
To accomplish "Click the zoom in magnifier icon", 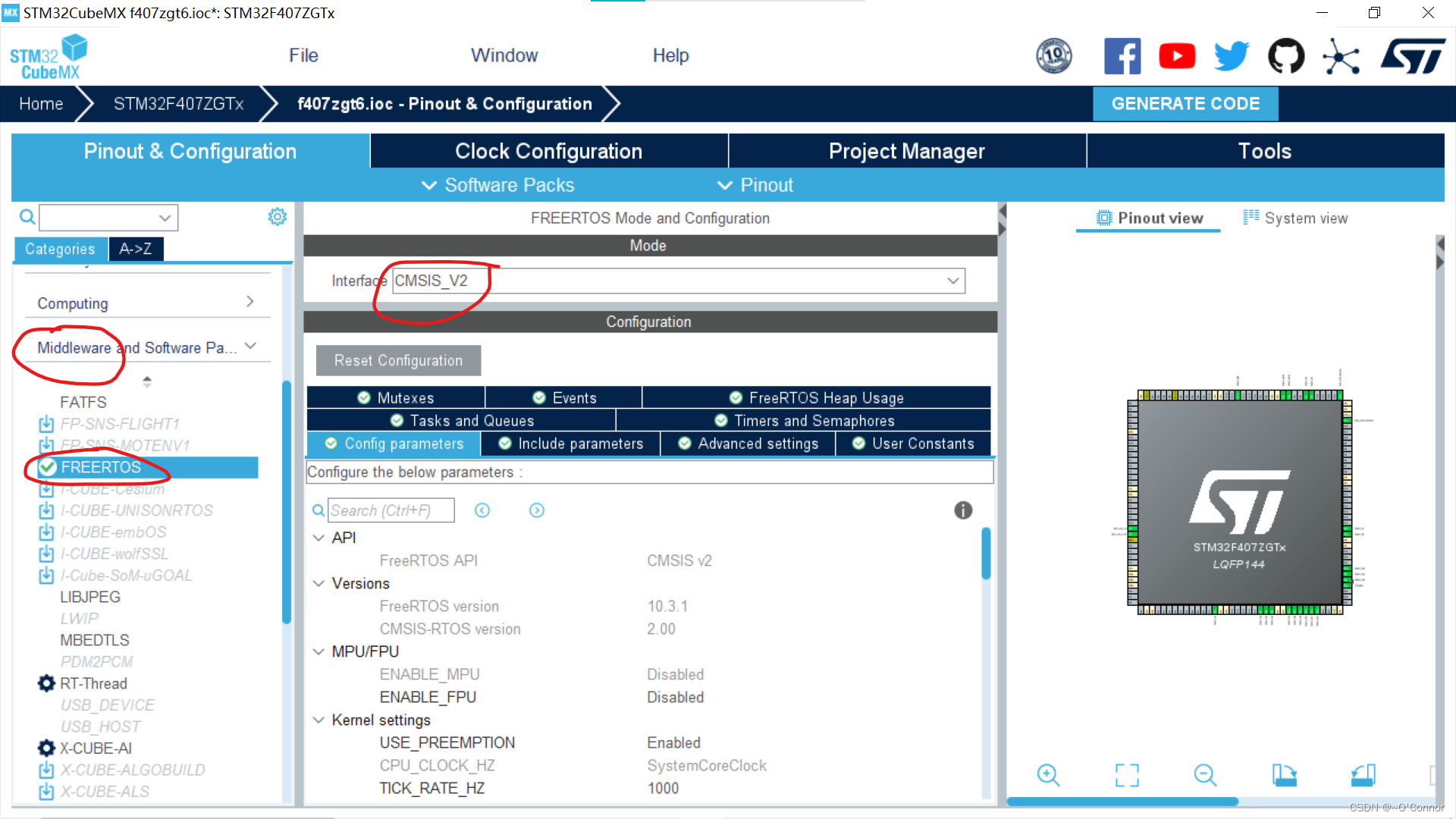I will point(1048,775).
